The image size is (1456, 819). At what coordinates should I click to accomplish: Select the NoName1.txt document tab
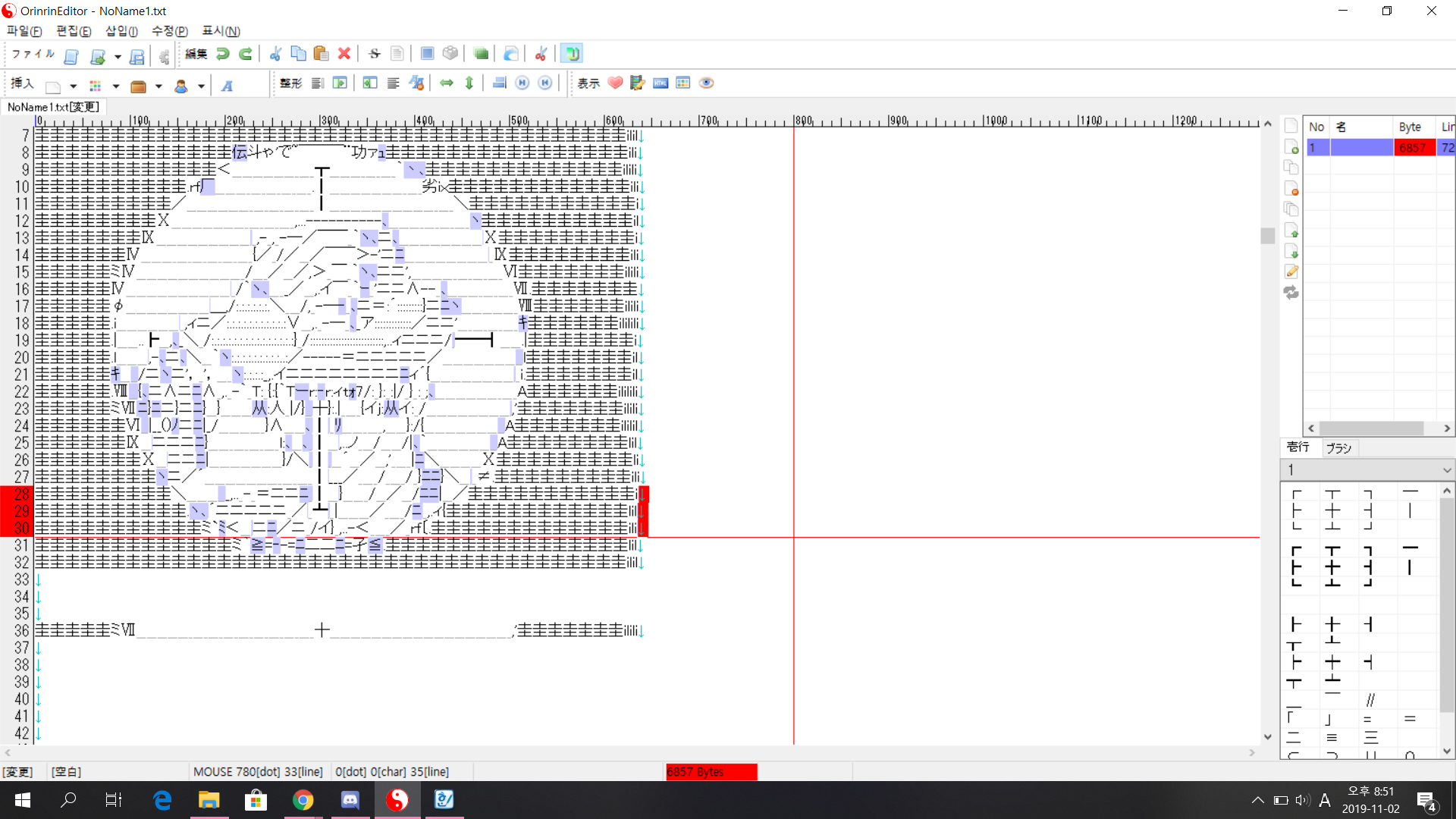point(52,107)
